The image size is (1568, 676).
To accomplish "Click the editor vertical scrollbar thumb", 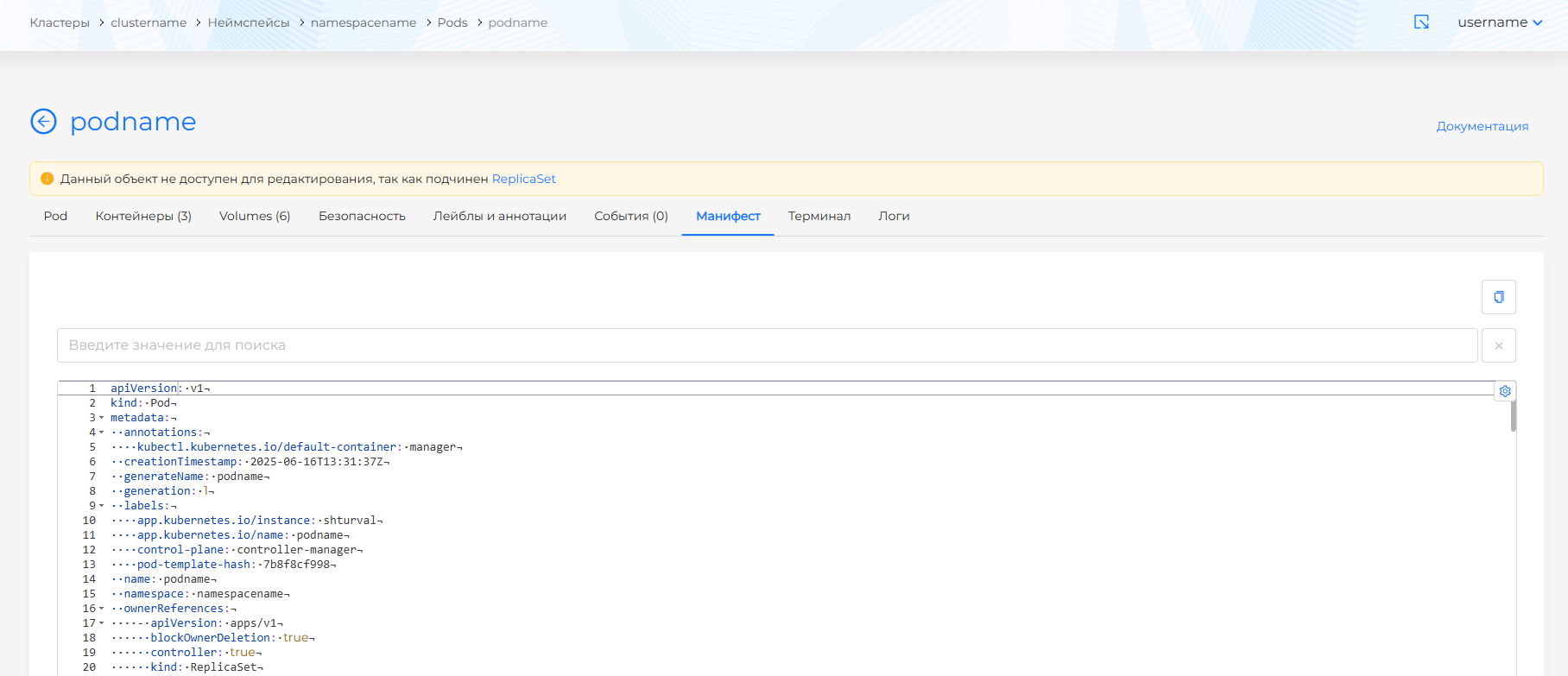I will tap(1513, 416).
